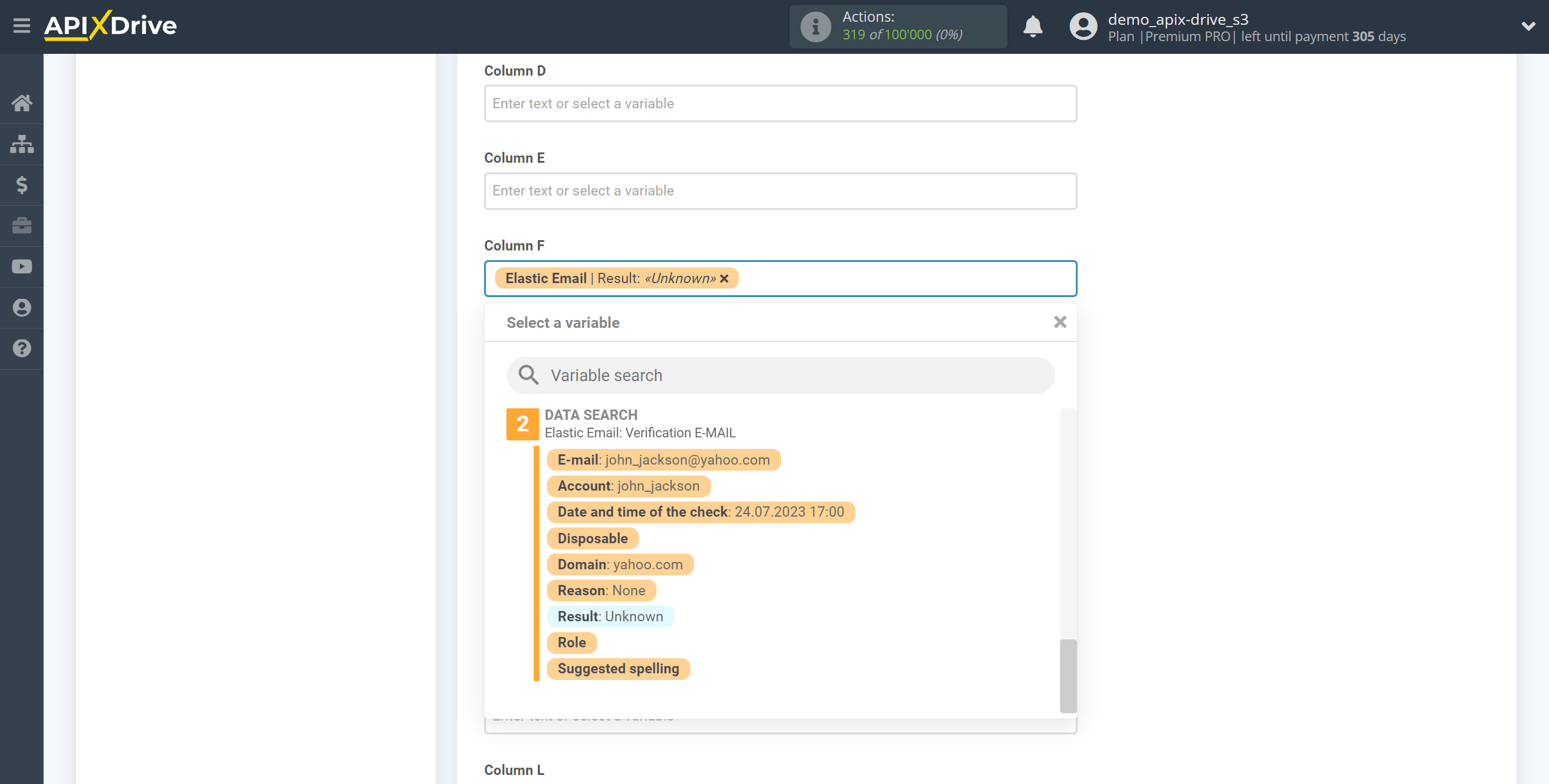Viewport: 1549px width, 784px height.
Task: Focus the Column F input field
Action: pyautogui.click(x=781, y=278)
